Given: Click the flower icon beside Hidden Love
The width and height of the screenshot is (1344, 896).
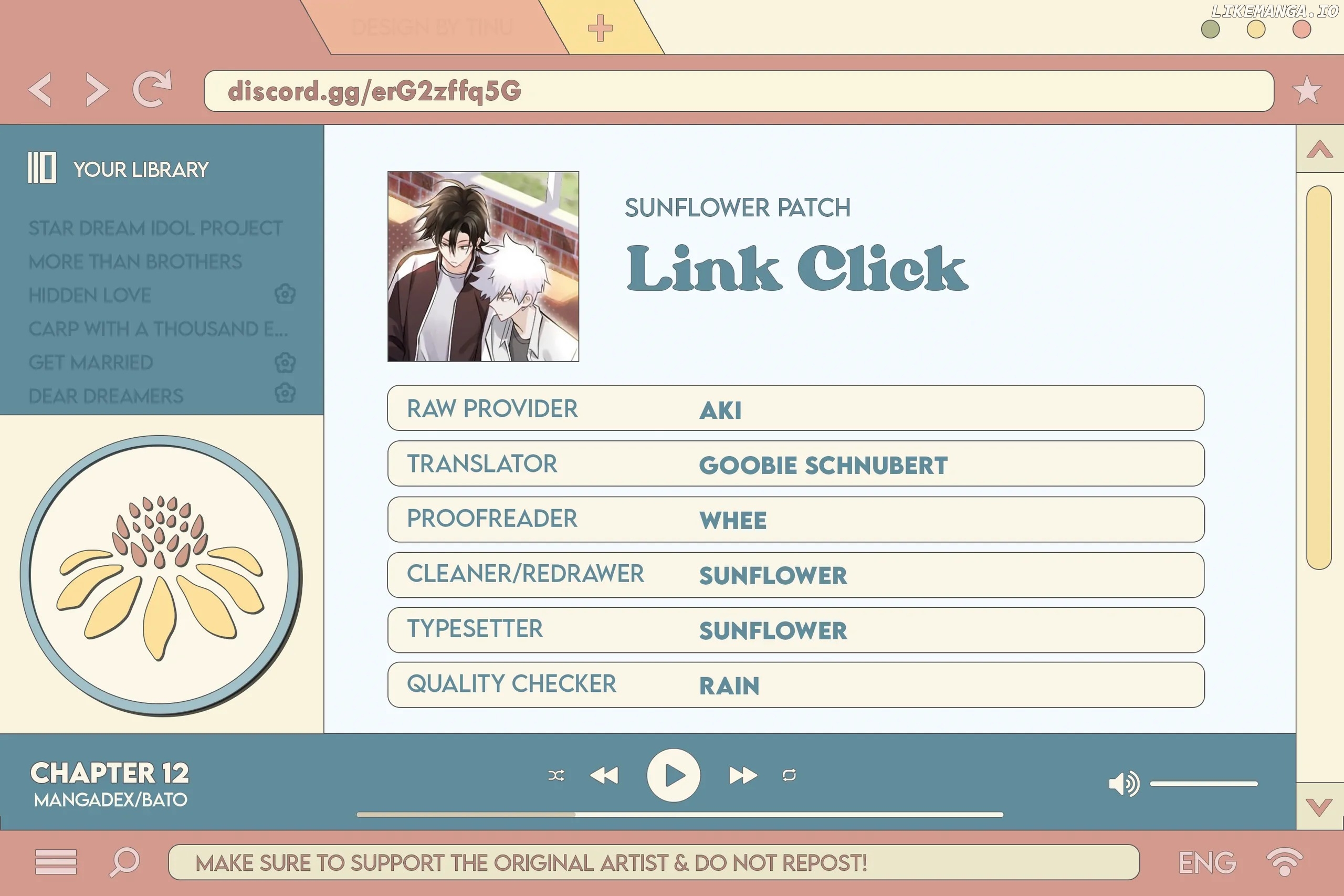Looking at the screenshot, I should point(285,294).
